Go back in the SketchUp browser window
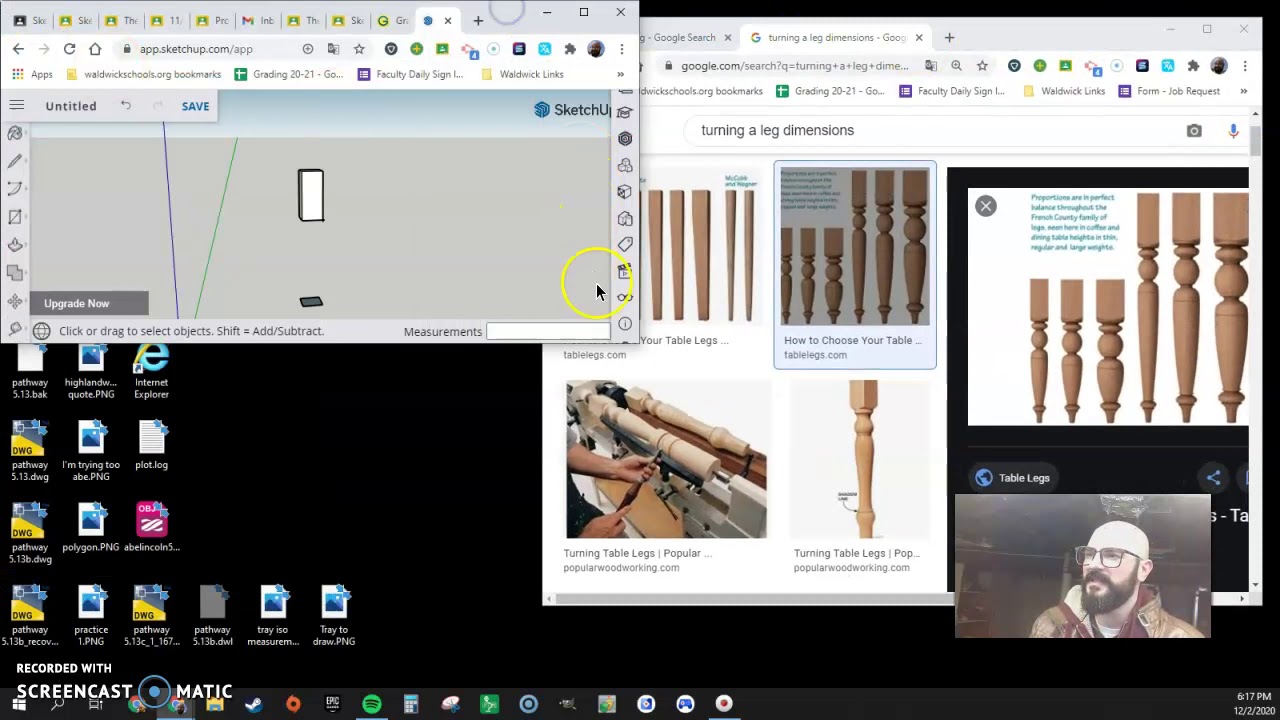Image resolution: width=1280 pixels, height=720 pixels. point(18,49)
